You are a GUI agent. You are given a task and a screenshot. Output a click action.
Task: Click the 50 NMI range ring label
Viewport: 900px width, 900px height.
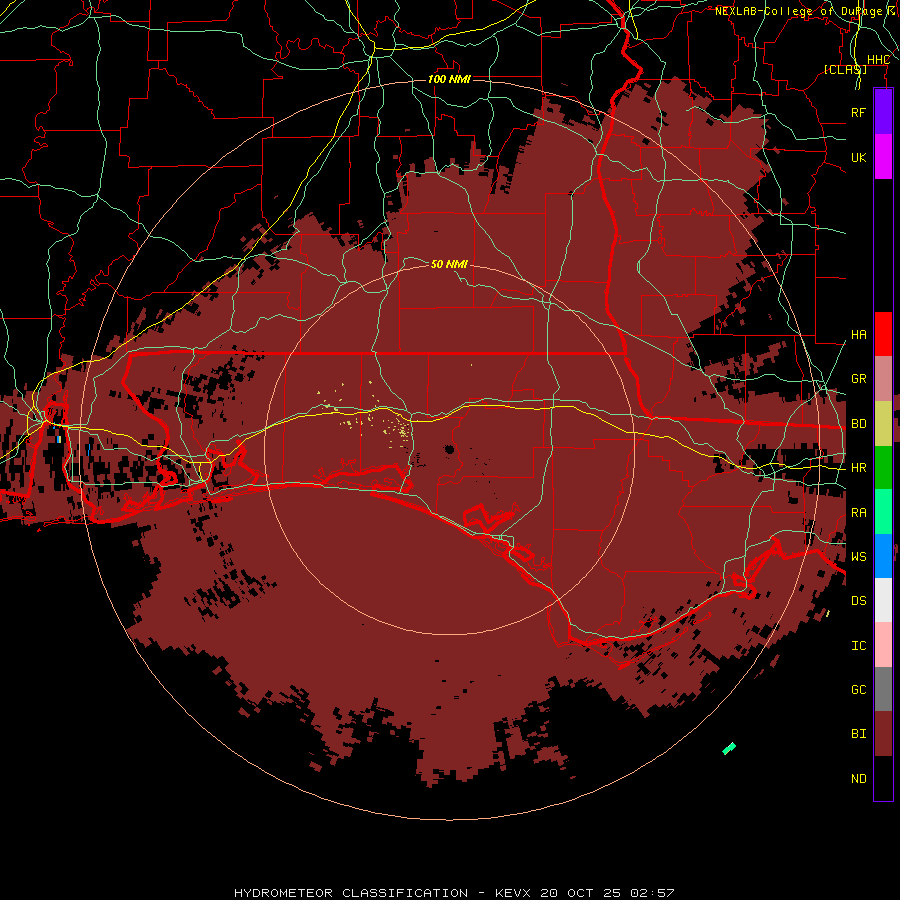click(x=449, y=264)
